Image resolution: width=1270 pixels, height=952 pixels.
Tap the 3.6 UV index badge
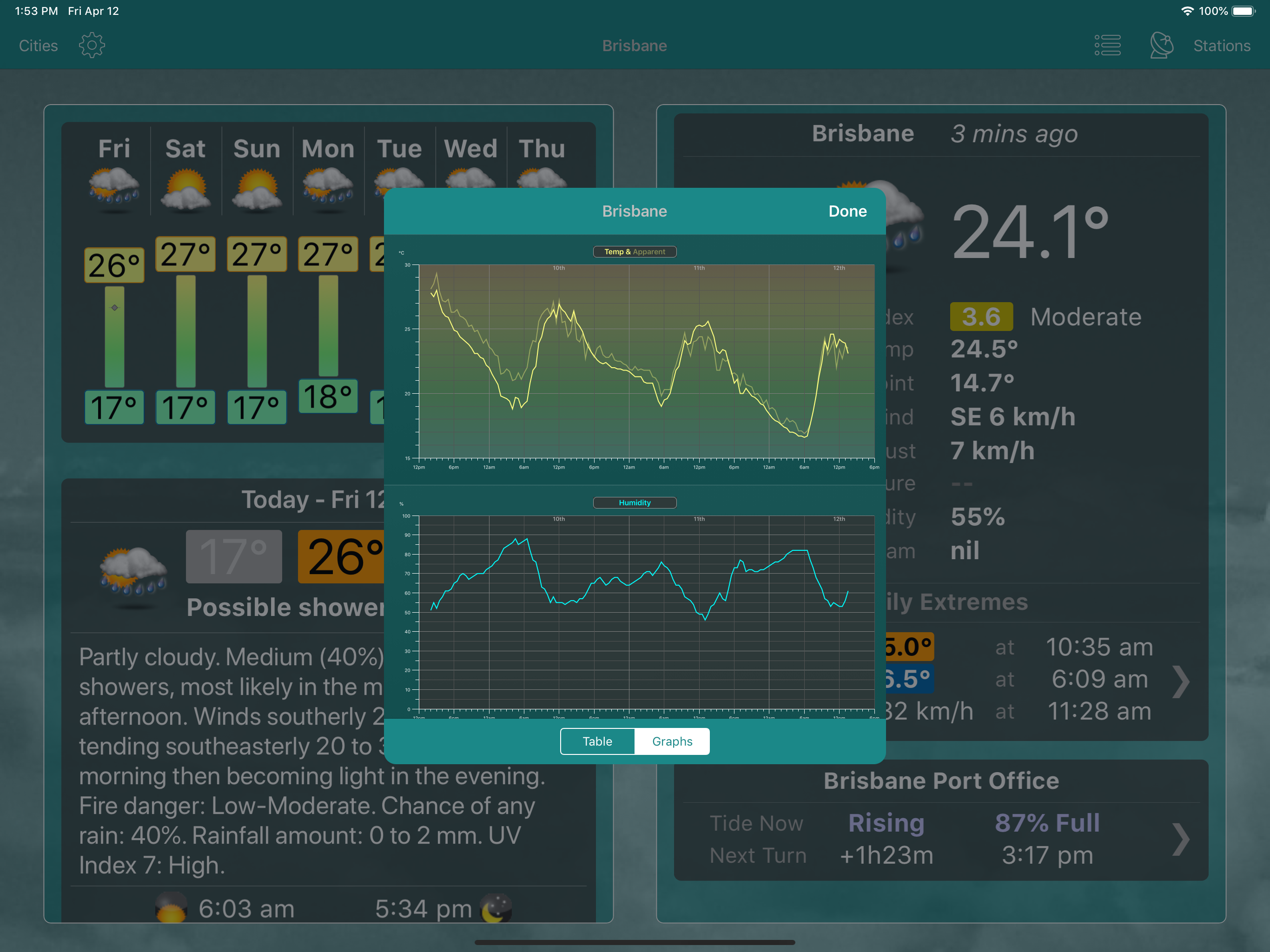click(x=981, y=317)
